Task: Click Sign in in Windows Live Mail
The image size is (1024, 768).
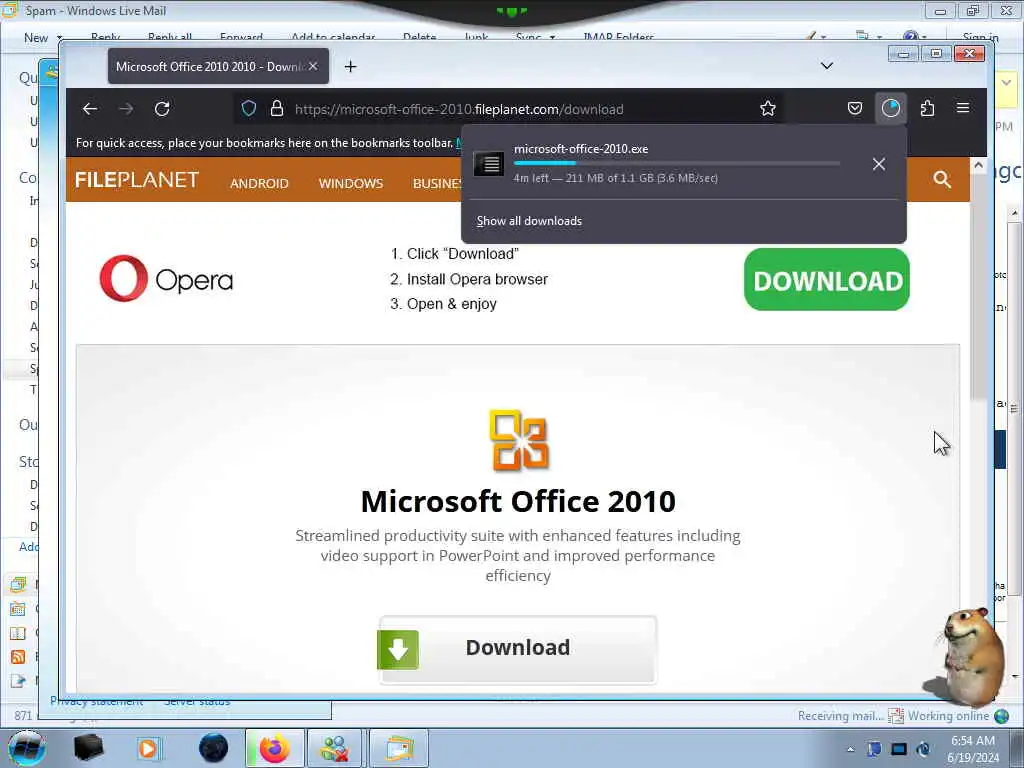Action: pyautogui.click(x=980, y=38)
